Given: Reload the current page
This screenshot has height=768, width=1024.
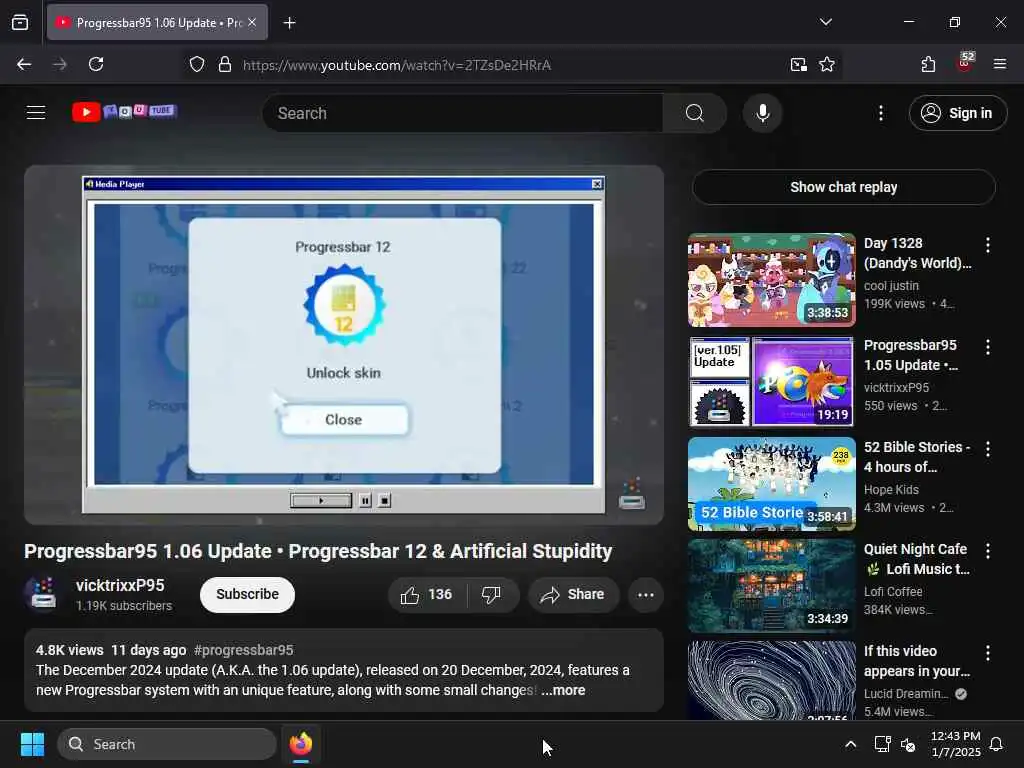Looking at the screenshot, I should pyautogui.click(x=96, y=64).
